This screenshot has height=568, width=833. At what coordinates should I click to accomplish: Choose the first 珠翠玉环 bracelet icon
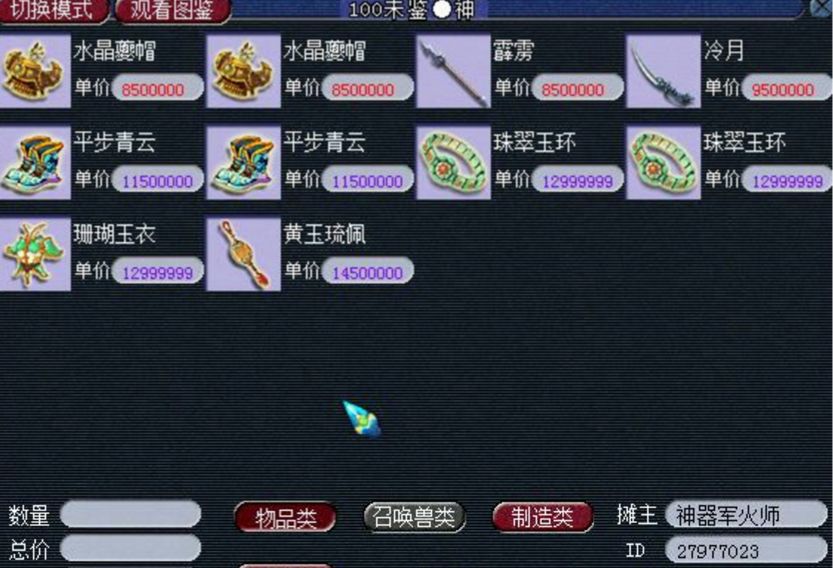453,163
